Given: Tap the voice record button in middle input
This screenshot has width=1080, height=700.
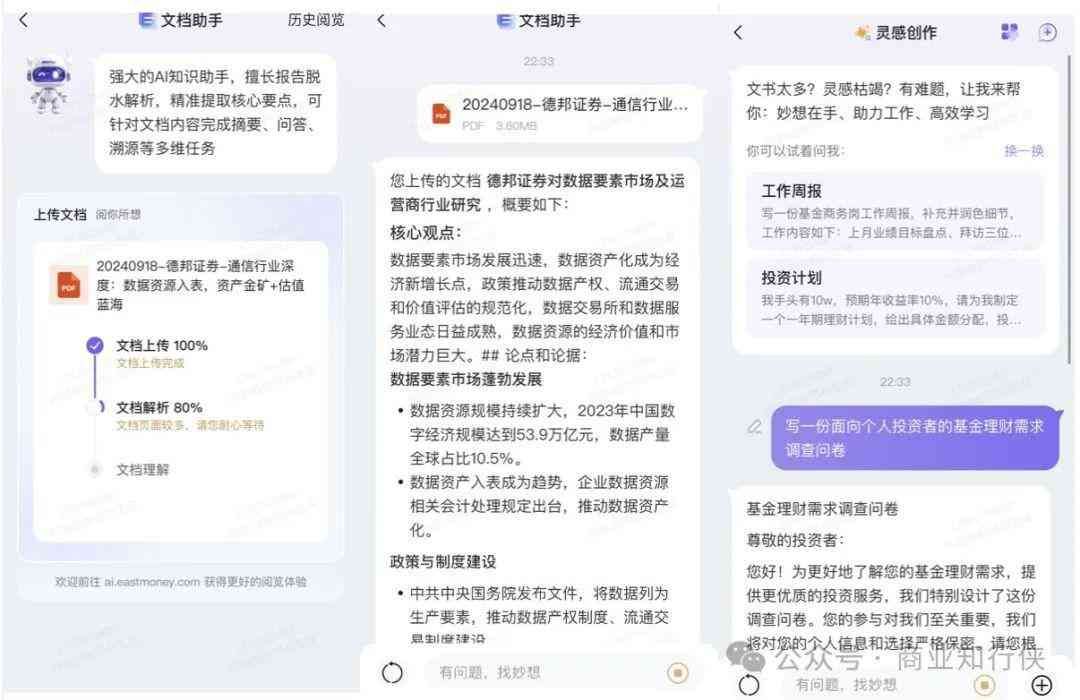Looking at the screenshot, I should [678, 672].
